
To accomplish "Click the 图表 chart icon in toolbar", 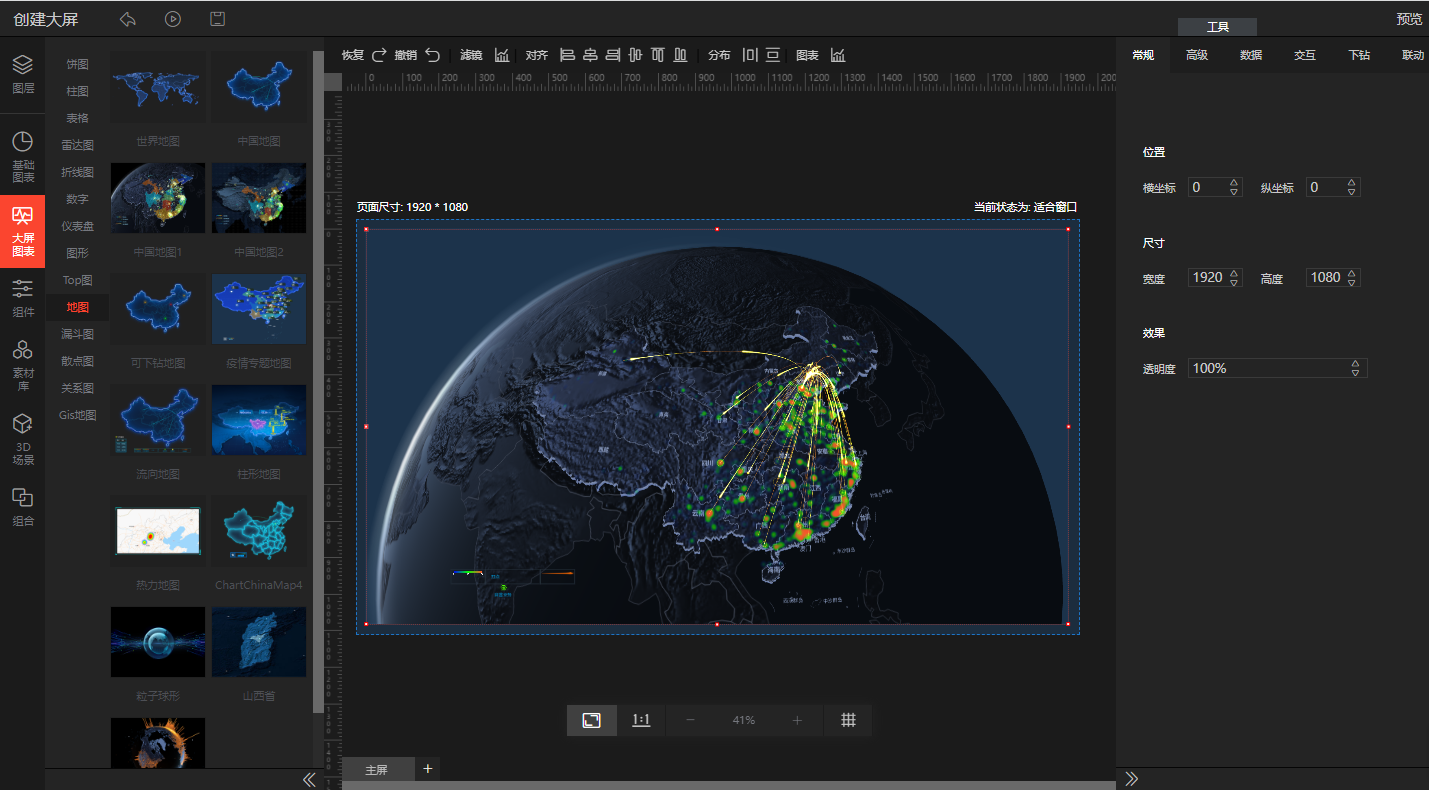I will pos(838,55).
